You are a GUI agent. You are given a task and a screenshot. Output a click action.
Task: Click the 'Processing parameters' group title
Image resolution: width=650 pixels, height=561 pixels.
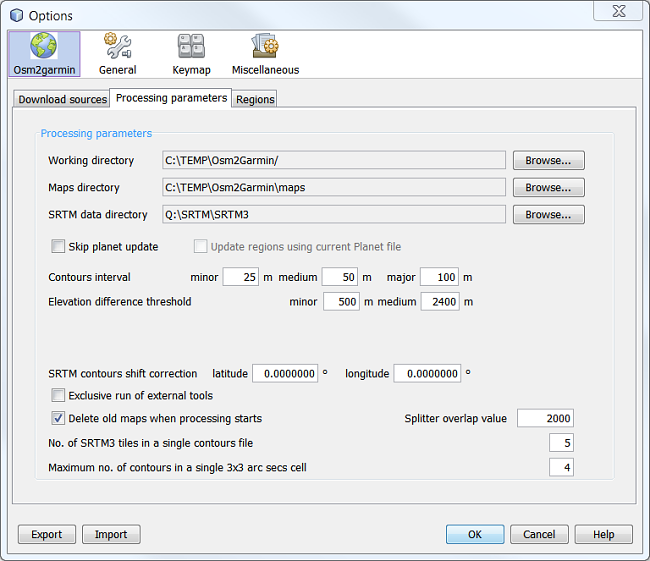[96, 134]
